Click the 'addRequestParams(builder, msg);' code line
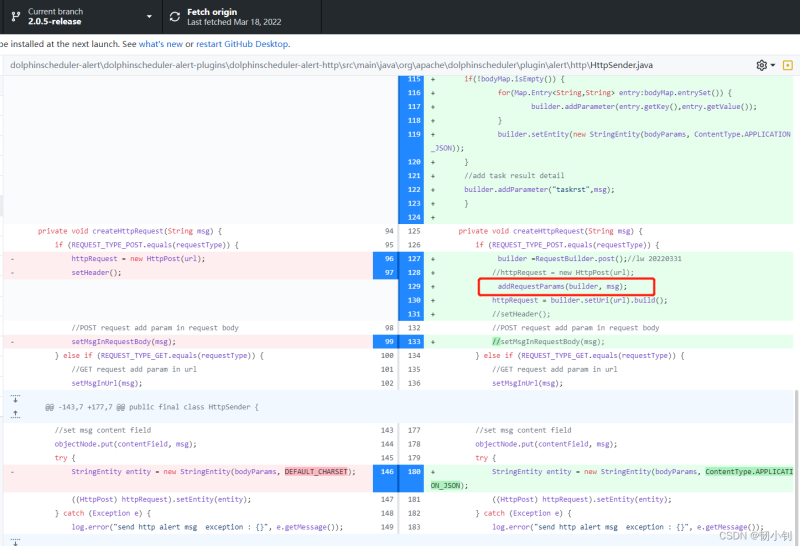This screenshot has width=800, height=546. click(562, 286)
